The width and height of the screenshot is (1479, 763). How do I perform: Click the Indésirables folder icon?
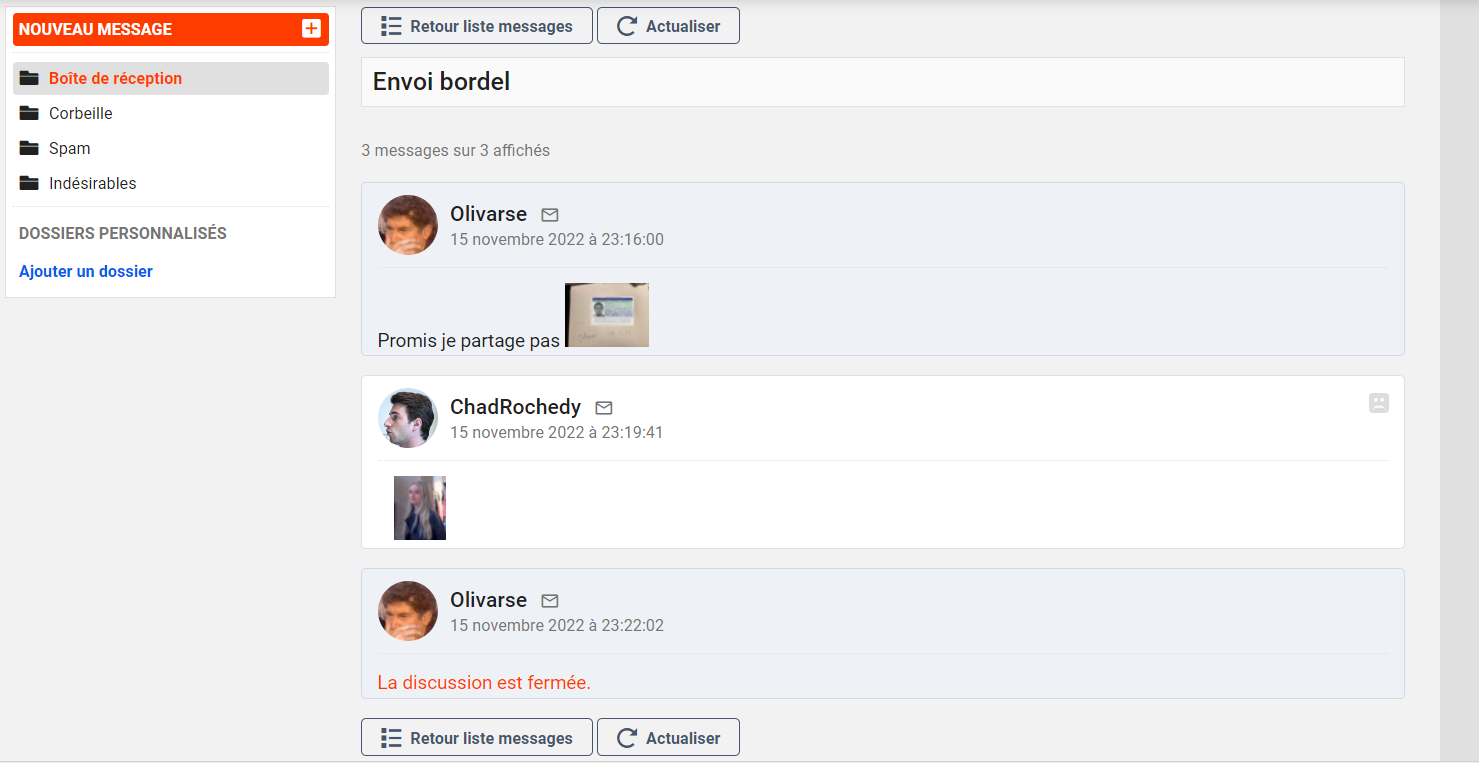click(29, 183)
